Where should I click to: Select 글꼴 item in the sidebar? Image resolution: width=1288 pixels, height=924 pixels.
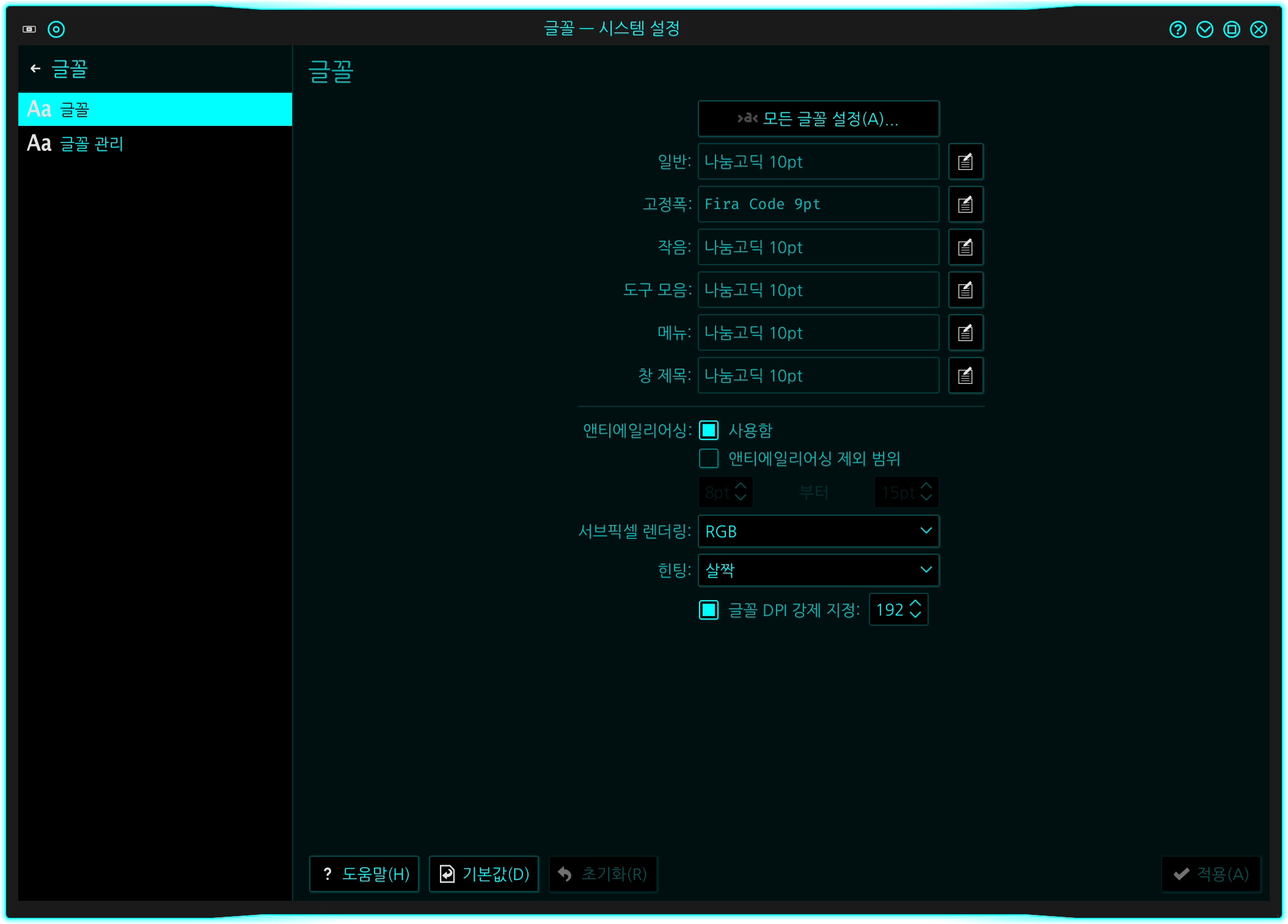tap(73, 109)
